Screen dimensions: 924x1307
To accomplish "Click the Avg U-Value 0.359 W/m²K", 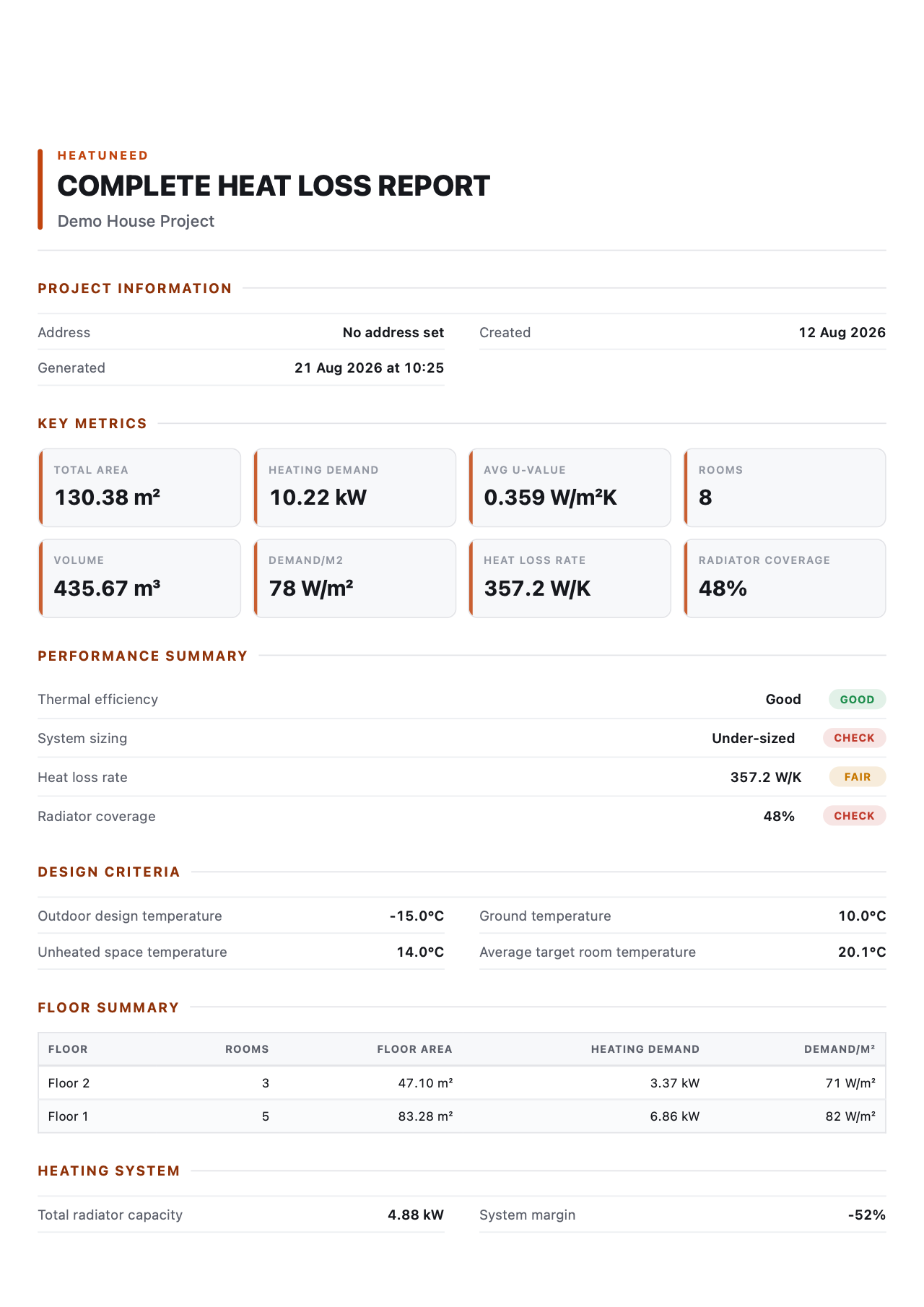I will (550, 498).
